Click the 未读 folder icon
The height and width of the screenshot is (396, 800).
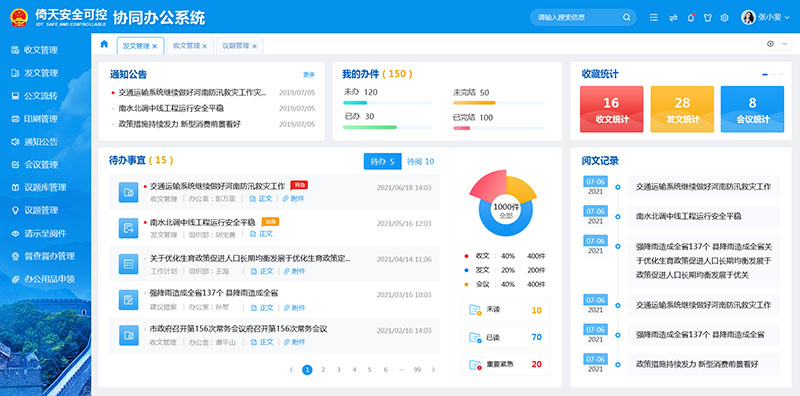(x=475, y=310)
